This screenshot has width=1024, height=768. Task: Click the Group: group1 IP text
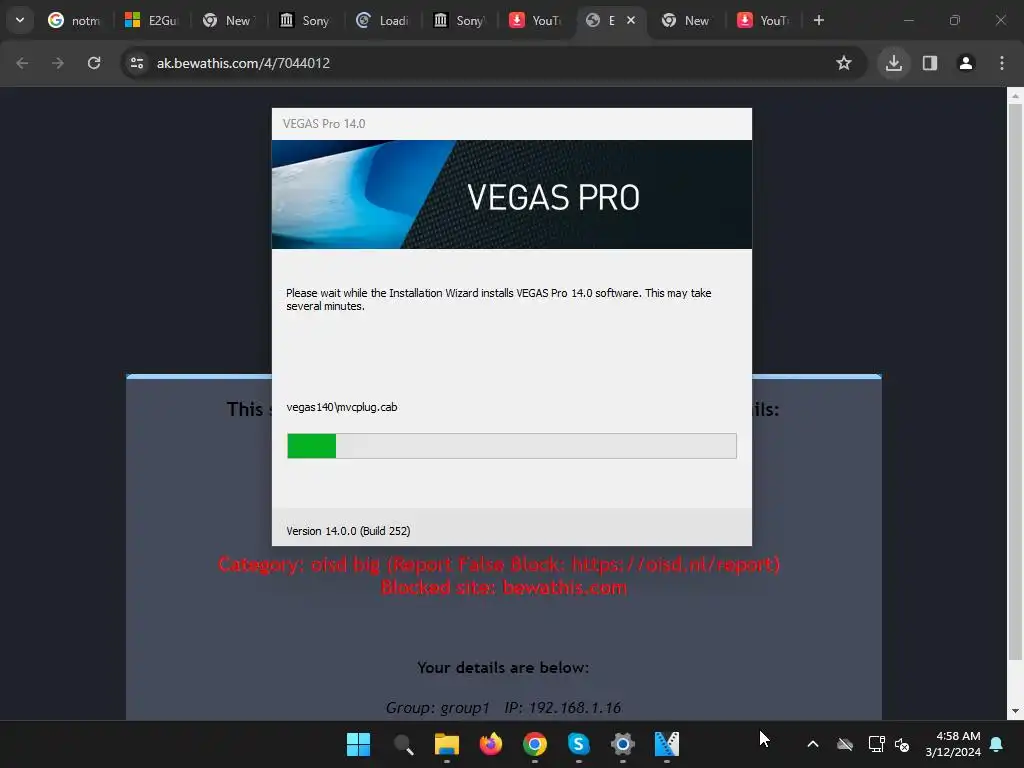[x=503, y=708]
